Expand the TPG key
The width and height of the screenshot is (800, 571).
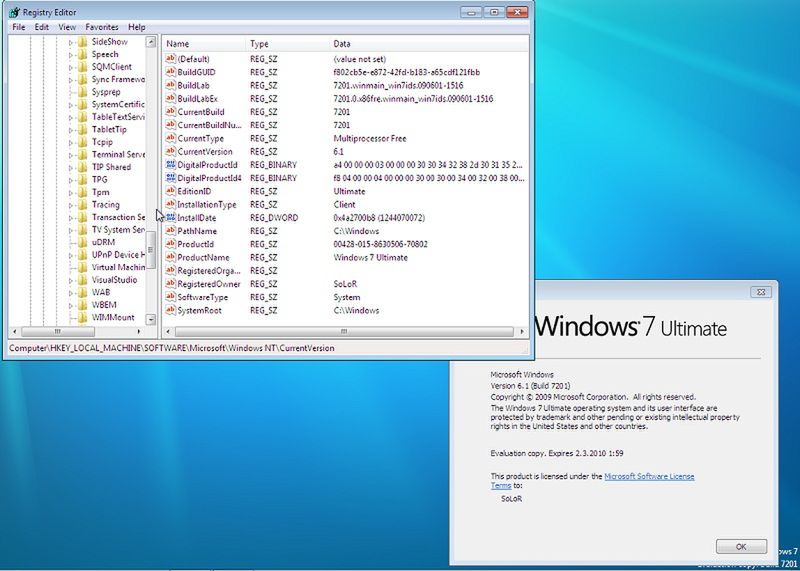tap(71, 180)
